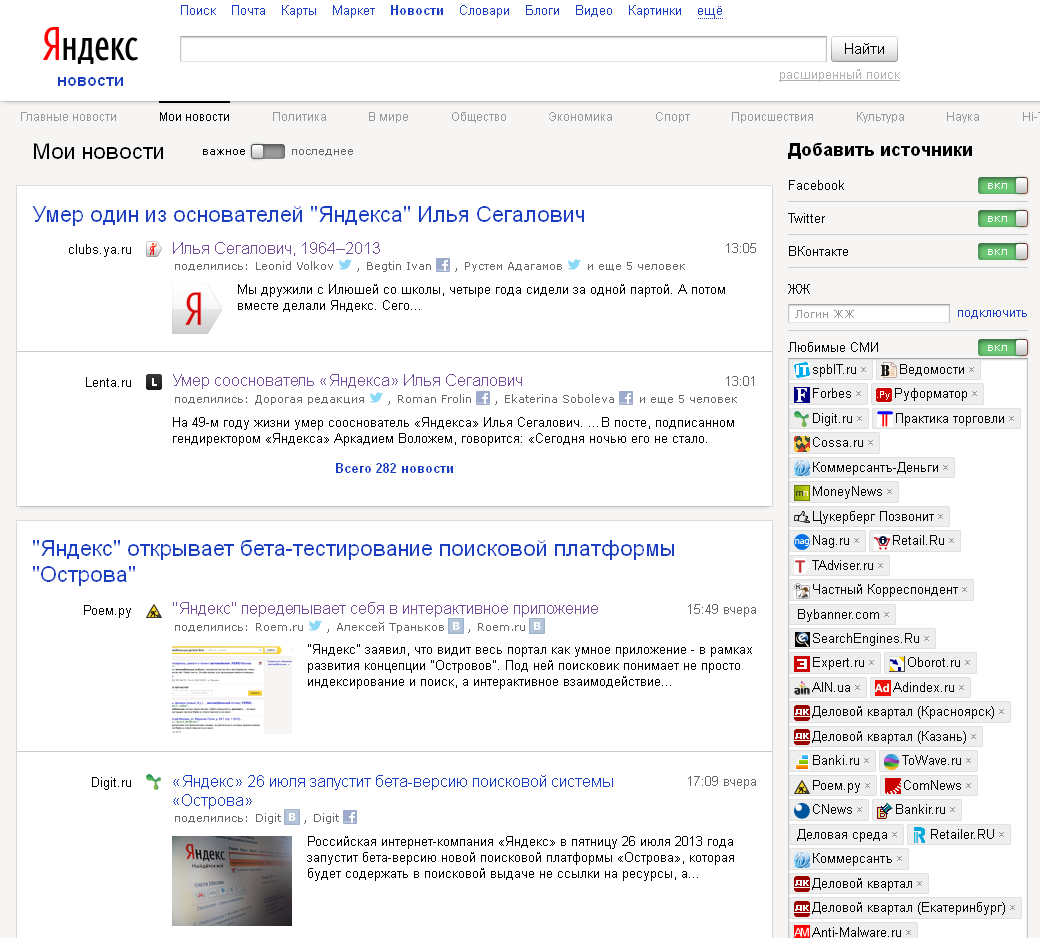This screenshot has height=938, width=1040.
Task: Click the Логин ЖЖ input field
Action: [x=868, y=314]
